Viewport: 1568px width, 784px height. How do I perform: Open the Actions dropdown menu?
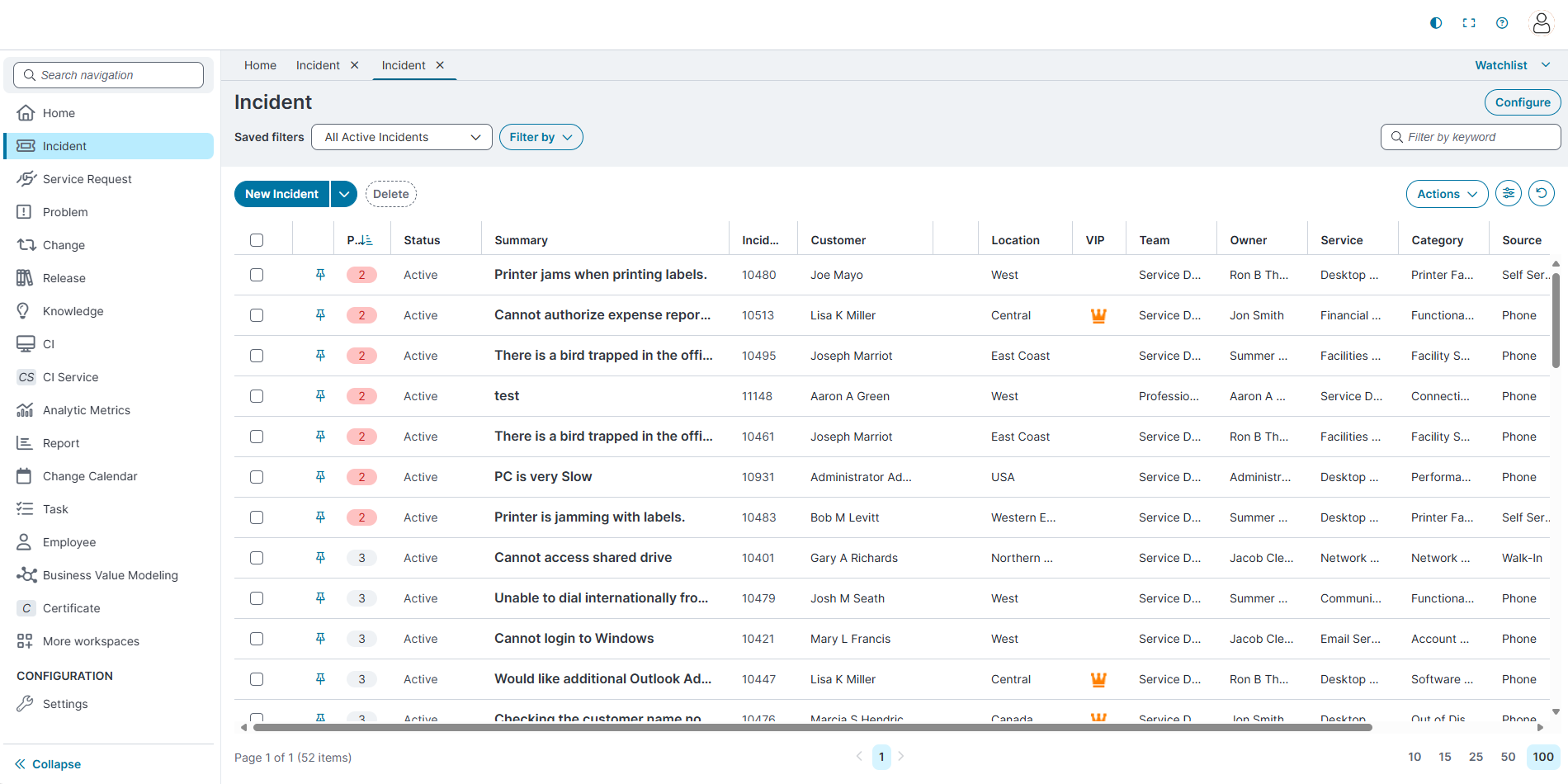click(1446, 194)
